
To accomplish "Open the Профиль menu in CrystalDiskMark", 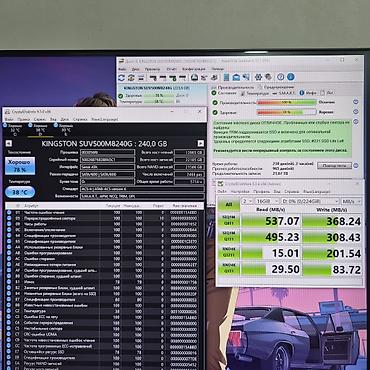I will tap(262, 192).
